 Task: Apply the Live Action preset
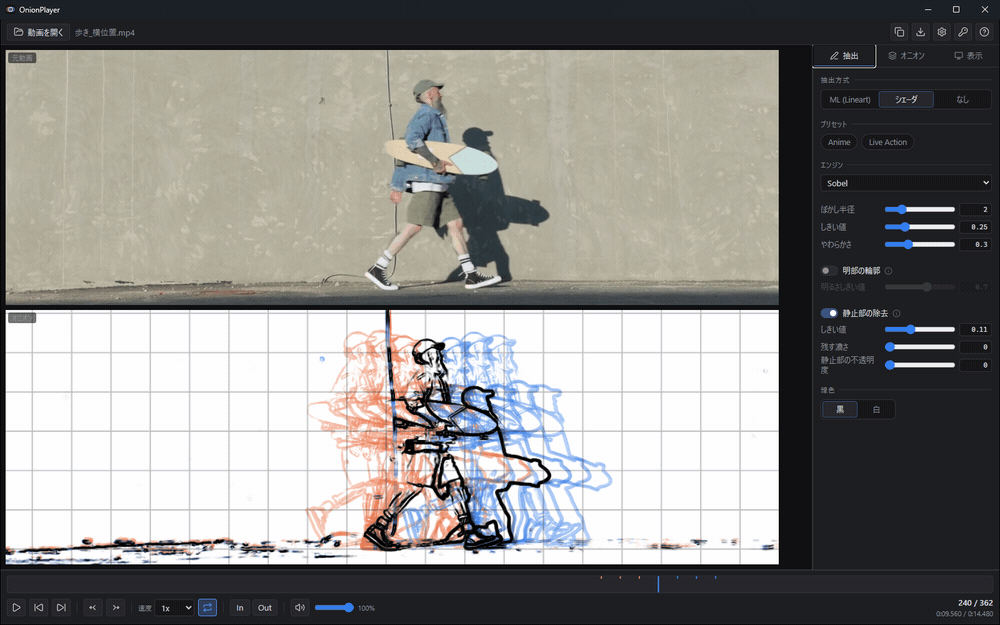tap(887, 142)
